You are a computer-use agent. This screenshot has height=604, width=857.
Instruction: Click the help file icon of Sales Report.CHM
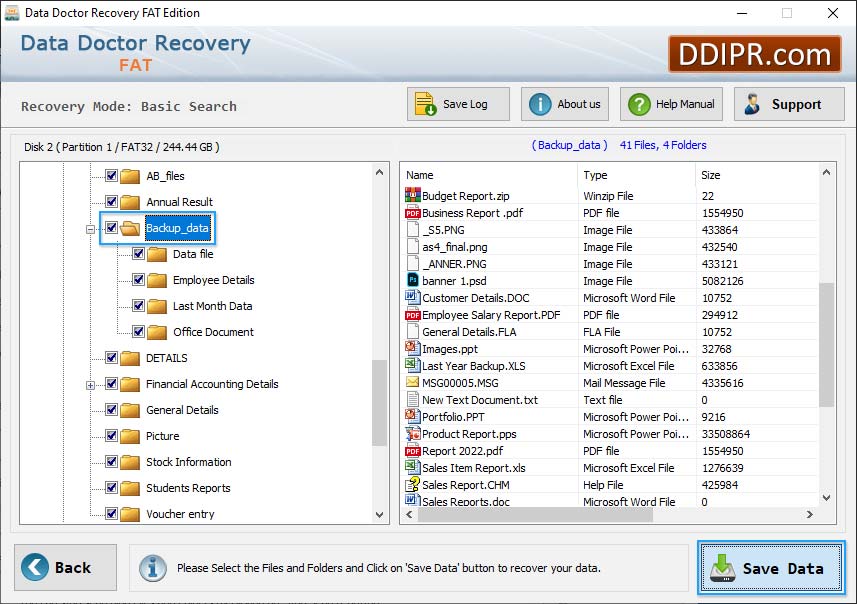tap(412, 484)
